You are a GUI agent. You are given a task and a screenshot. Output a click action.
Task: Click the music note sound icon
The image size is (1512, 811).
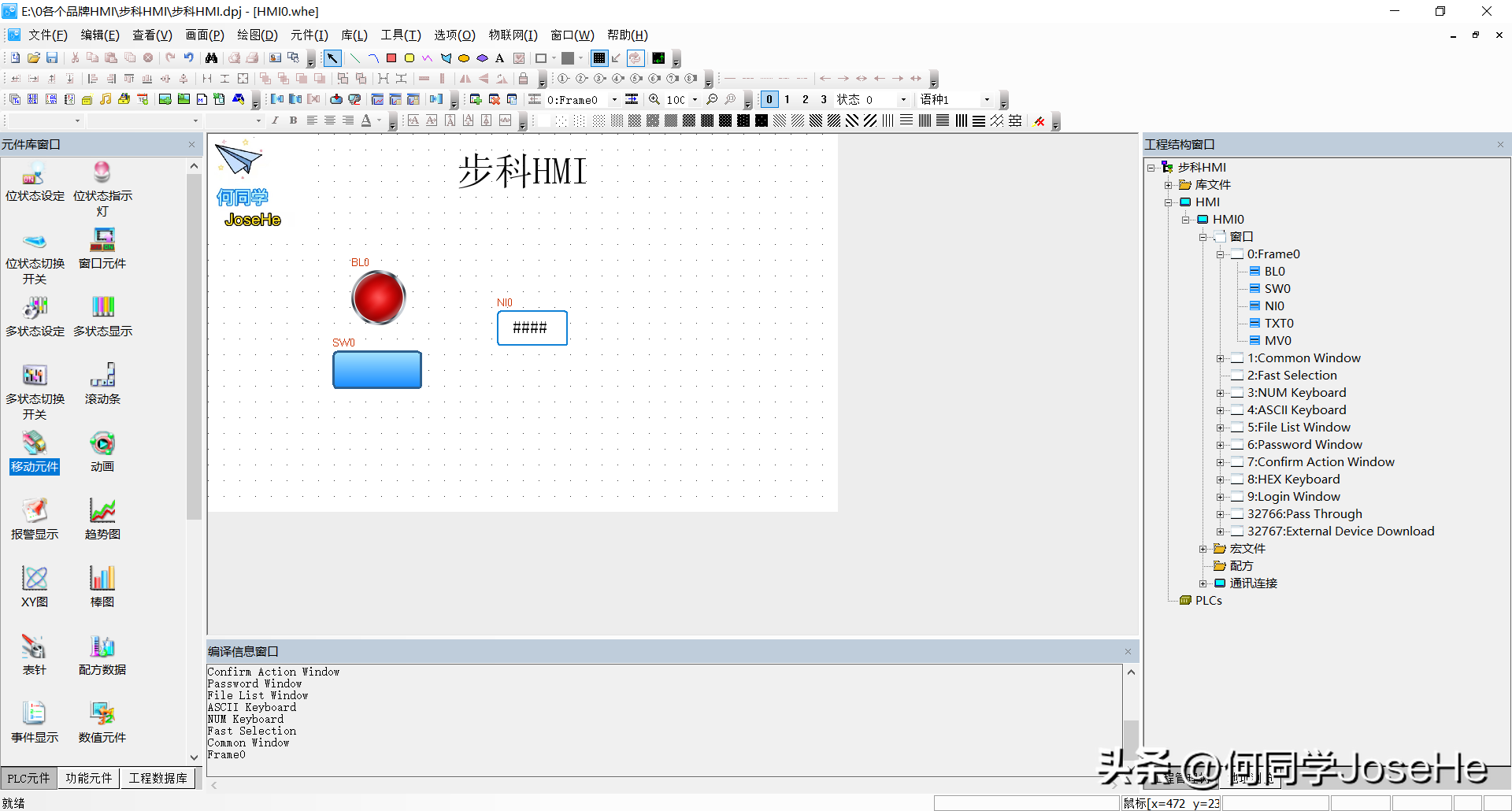tap(106, 100)
